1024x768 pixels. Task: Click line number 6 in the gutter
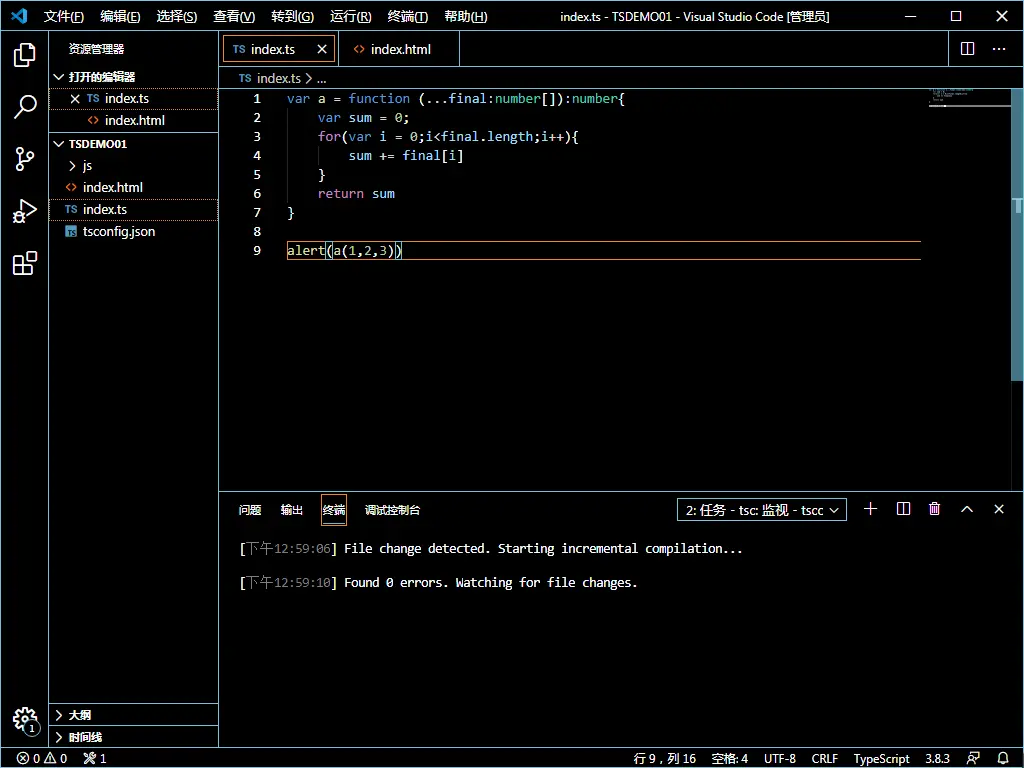(x=257, y=194)
